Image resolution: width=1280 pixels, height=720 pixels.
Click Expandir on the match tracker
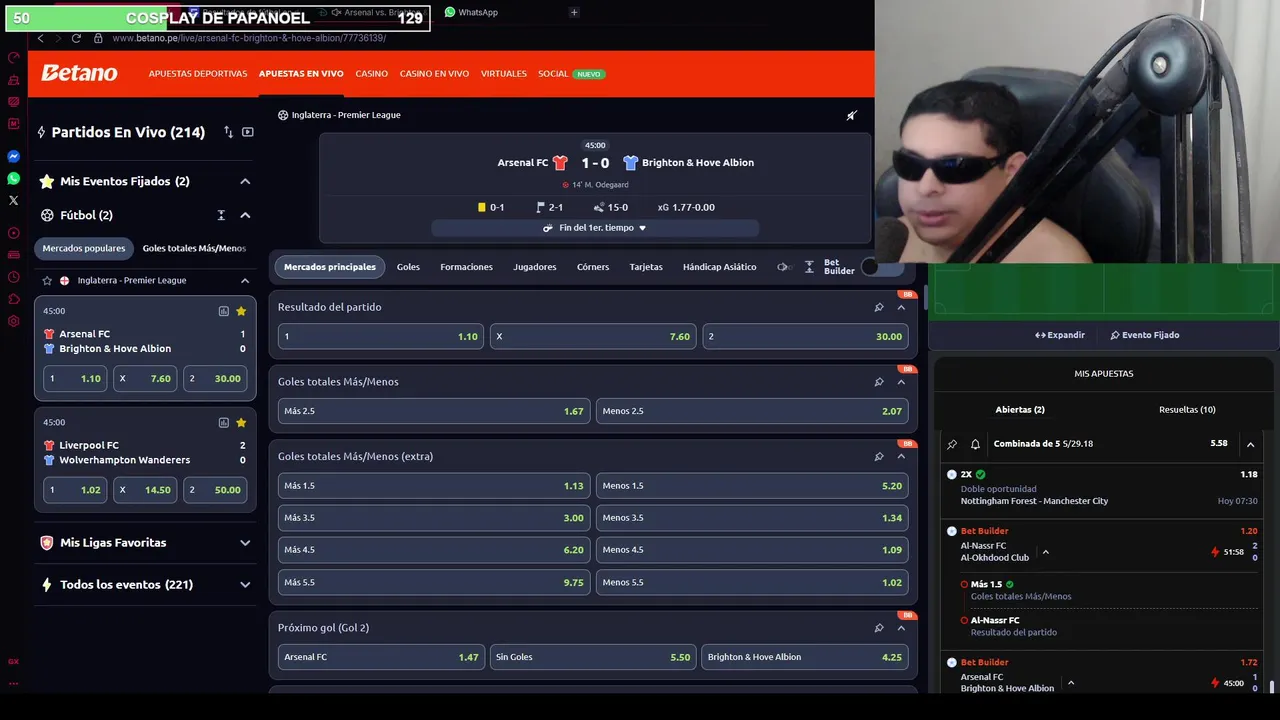(1060, 335)
